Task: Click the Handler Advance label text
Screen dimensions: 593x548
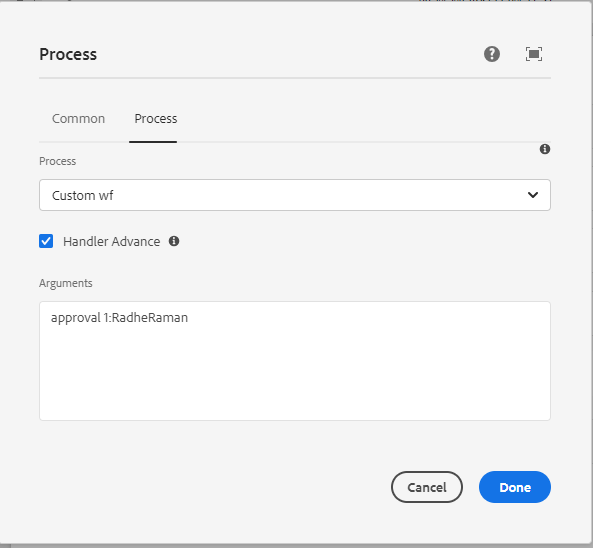Action: pos(112,241)
